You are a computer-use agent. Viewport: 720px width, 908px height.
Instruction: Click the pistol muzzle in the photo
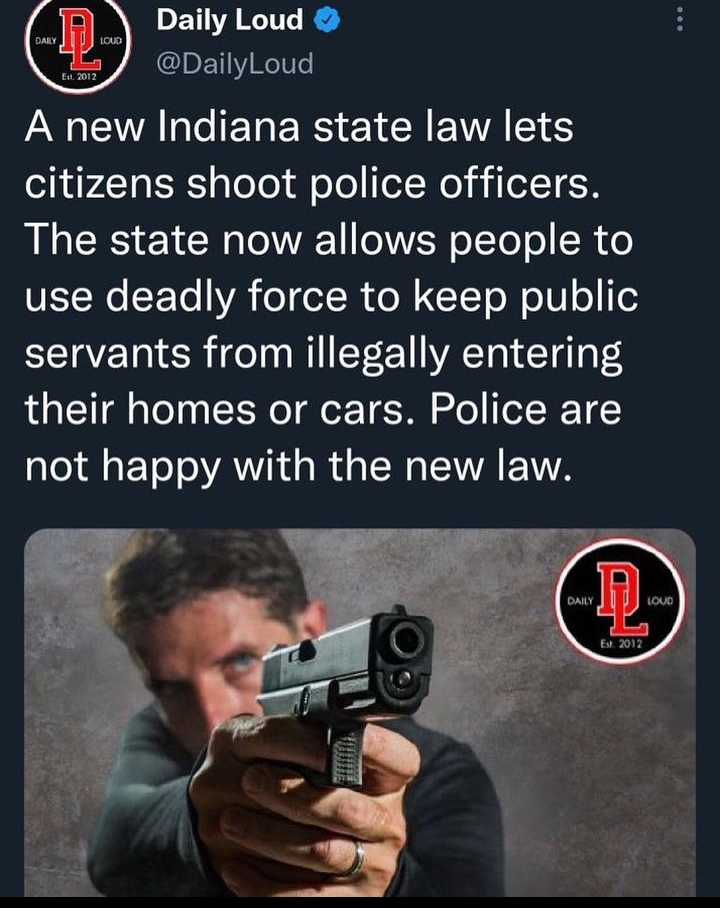coord(405,642)
